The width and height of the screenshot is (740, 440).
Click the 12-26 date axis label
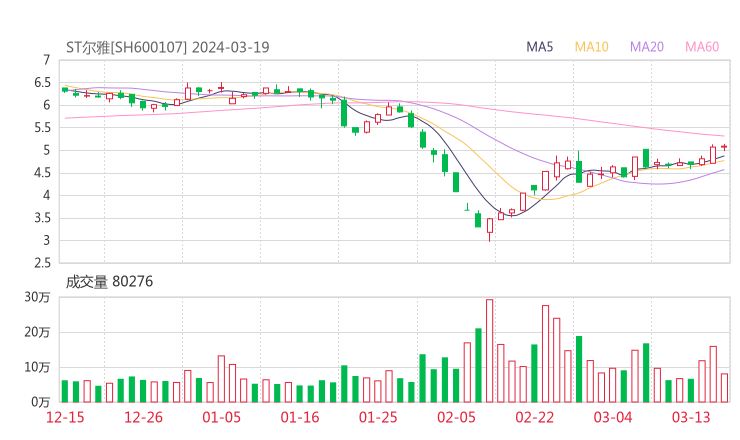pyautogui.click(x=143, y=417)
